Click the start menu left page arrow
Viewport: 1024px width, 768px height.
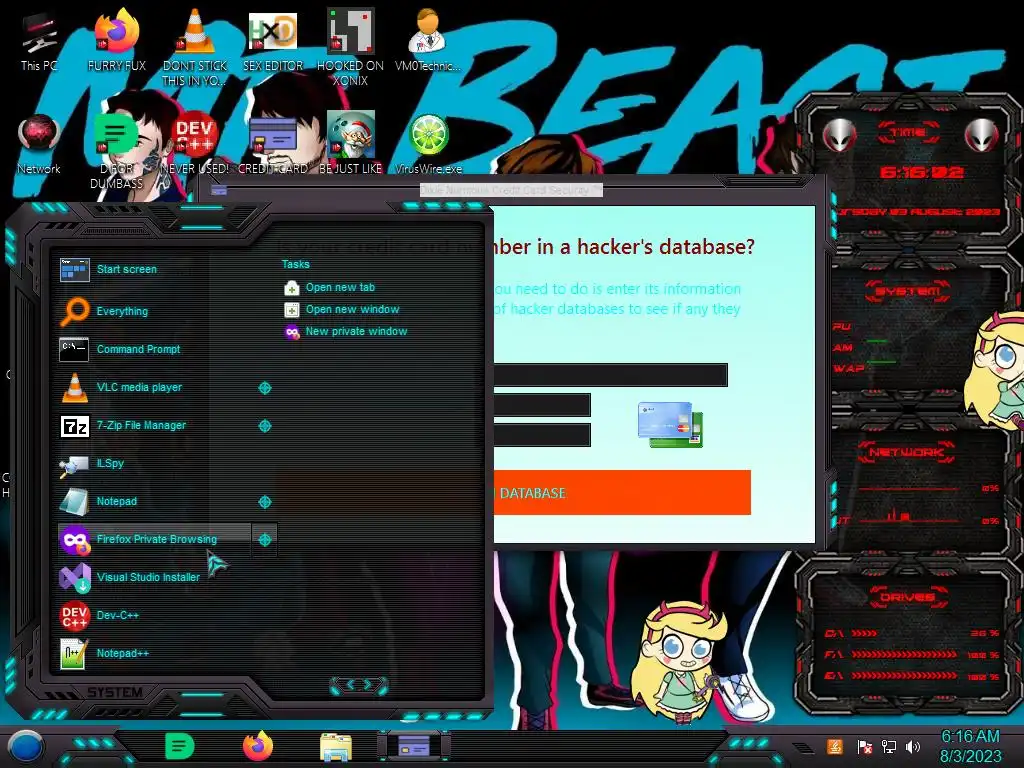(349, 685)
